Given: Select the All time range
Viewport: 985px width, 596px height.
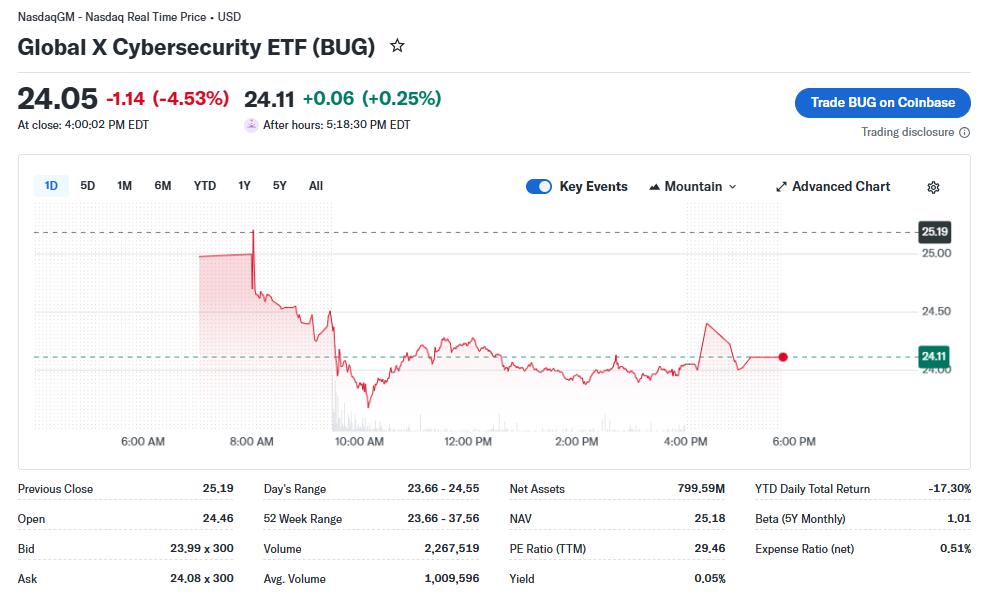Looking at the screenshot, I should [316, 186].
